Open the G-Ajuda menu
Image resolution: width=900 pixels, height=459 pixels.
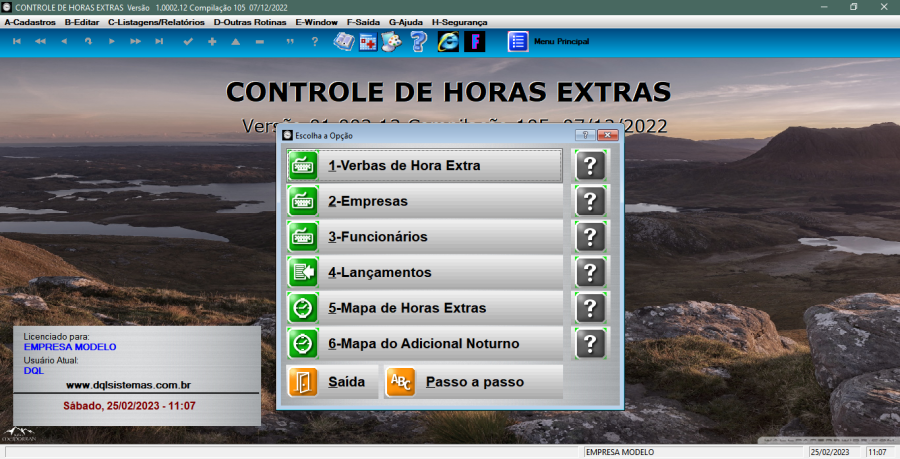pyautogui.click(x=405, y=21)
